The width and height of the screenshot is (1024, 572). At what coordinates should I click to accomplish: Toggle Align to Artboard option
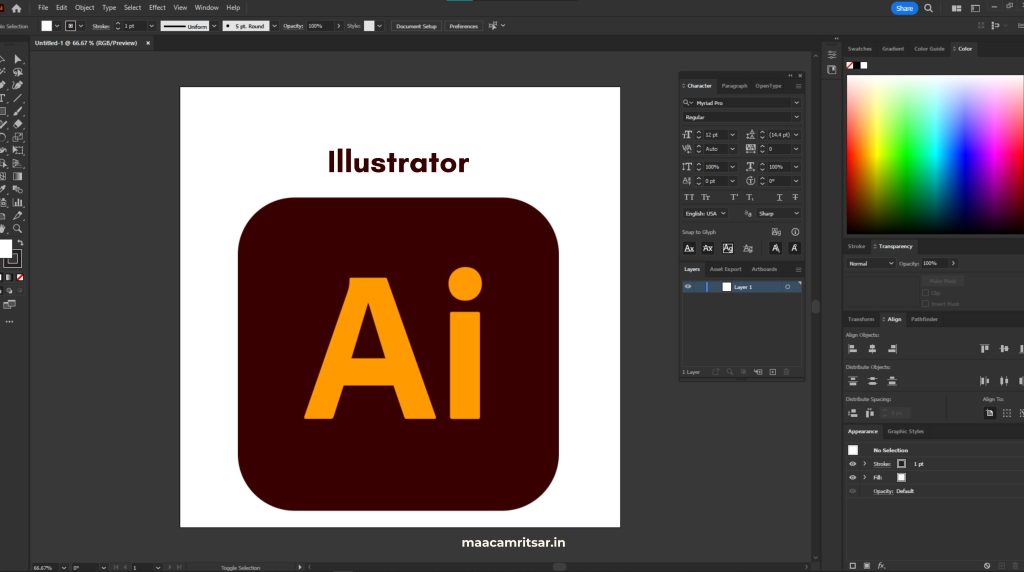coord(989,413)
